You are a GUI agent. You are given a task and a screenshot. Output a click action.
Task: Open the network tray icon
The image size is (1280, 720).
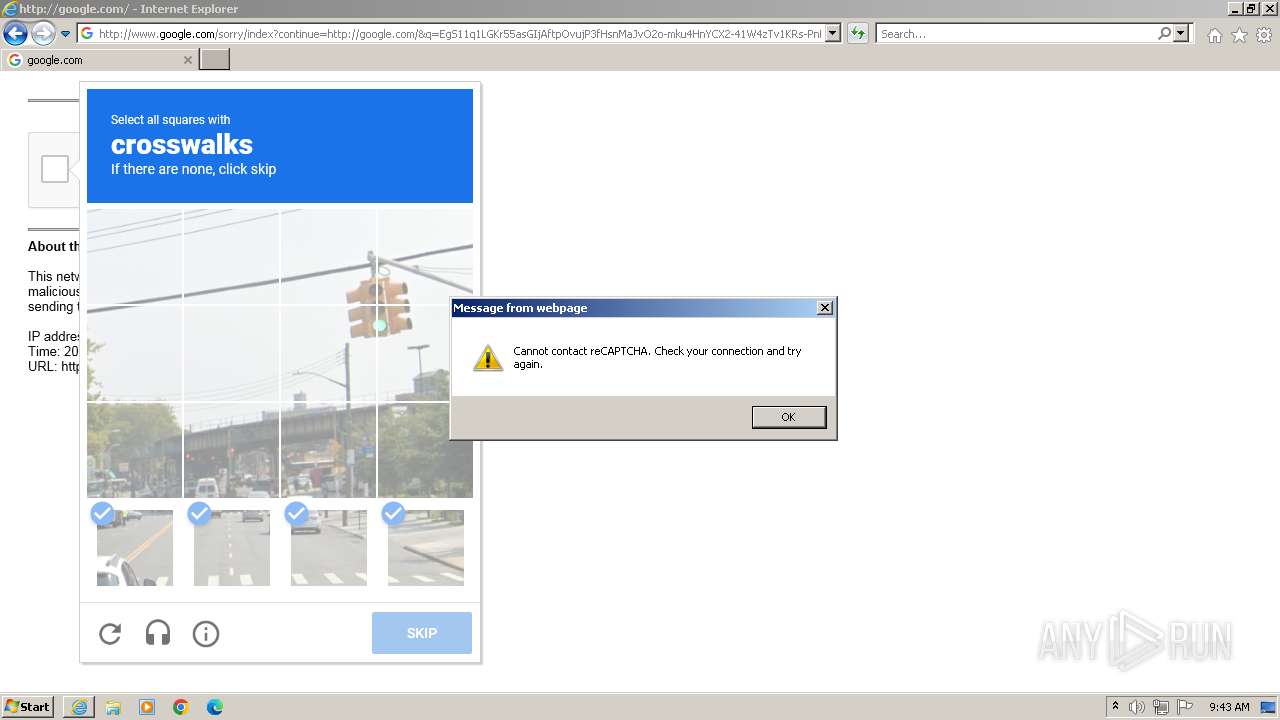(x=1161, y=707)
